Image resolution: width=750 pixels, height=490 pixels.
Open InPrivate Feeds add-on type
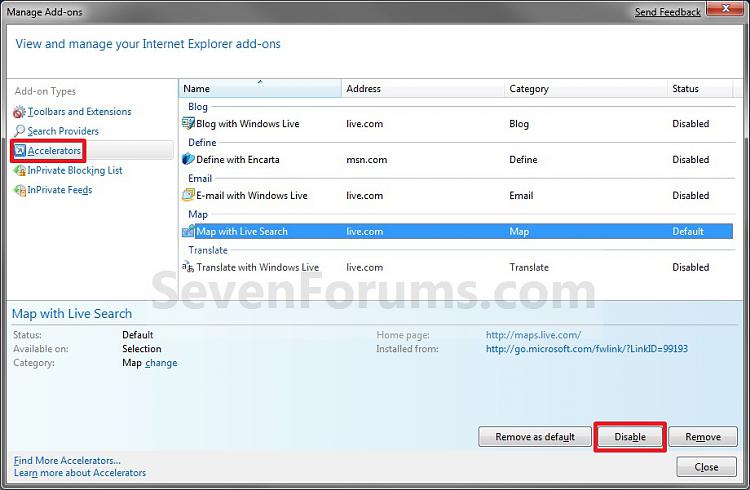(60, 190)
